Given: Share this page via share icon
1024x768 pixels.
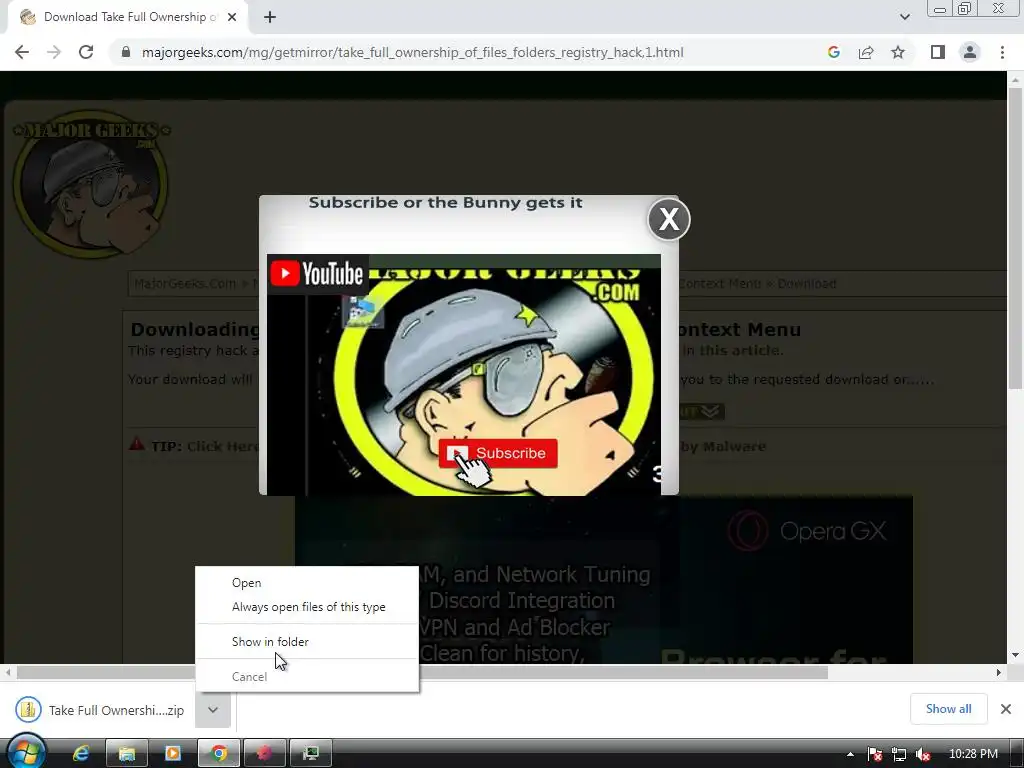Looking at the screenshot, I should 866,52.
